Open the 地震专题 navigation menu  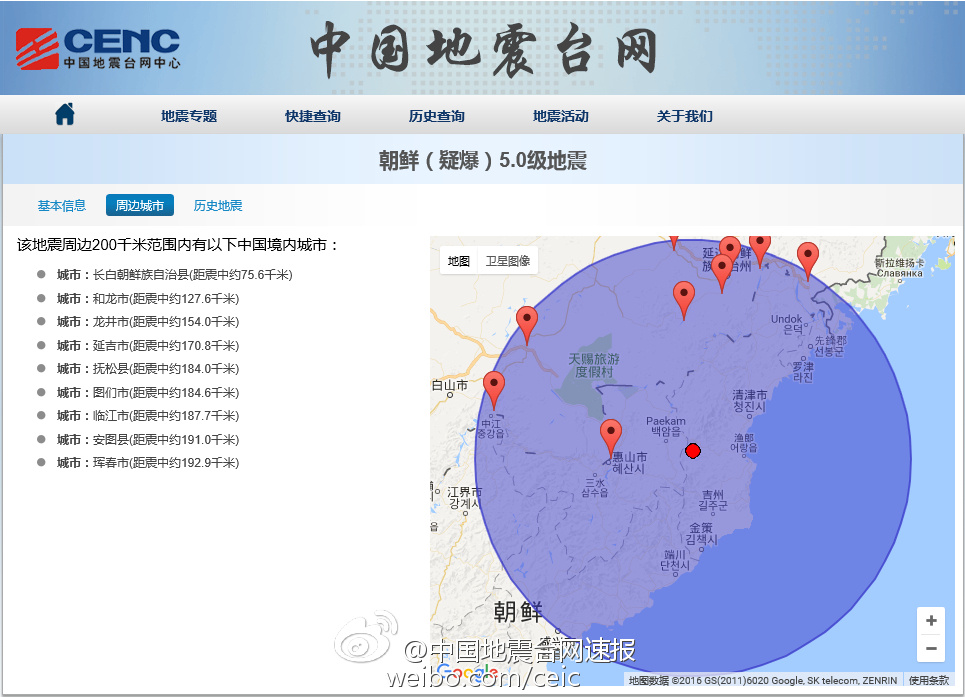coord(189,116)
